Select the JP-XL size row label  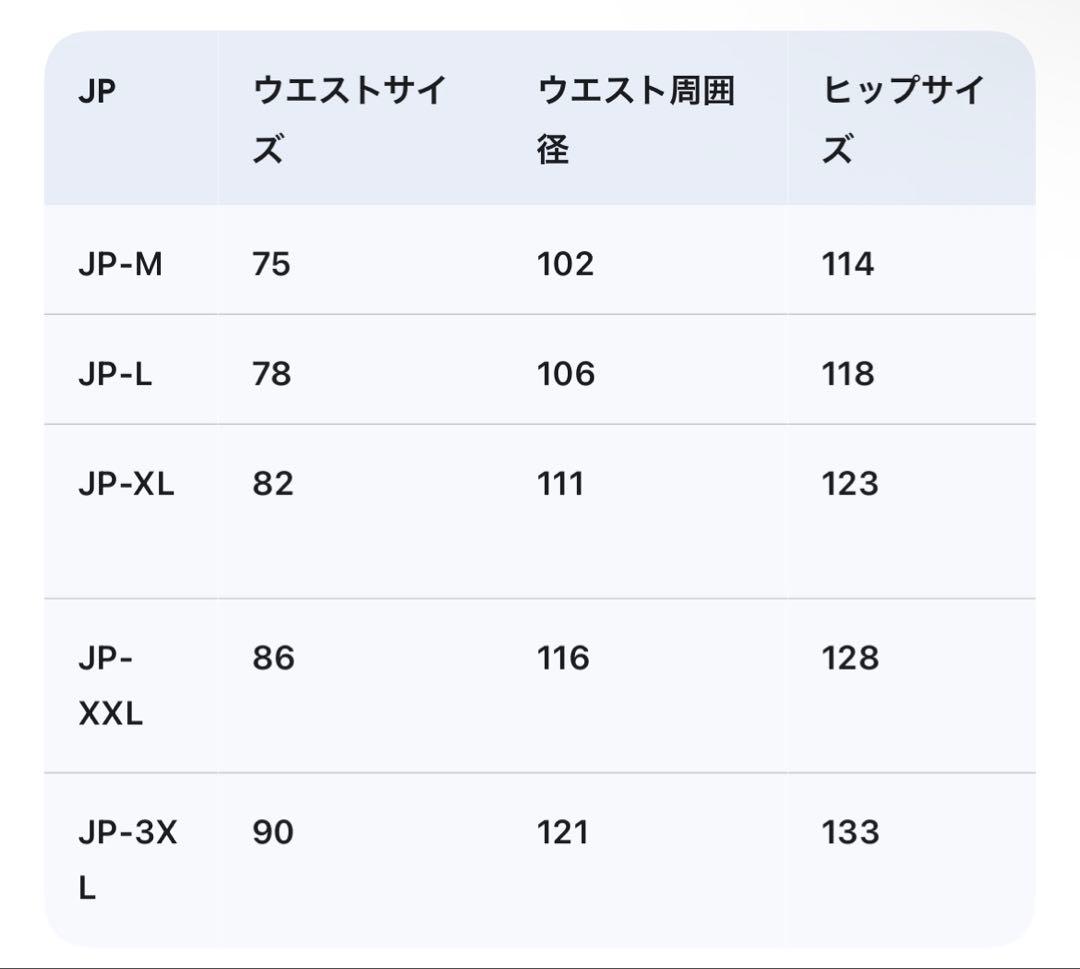[126, 484]
